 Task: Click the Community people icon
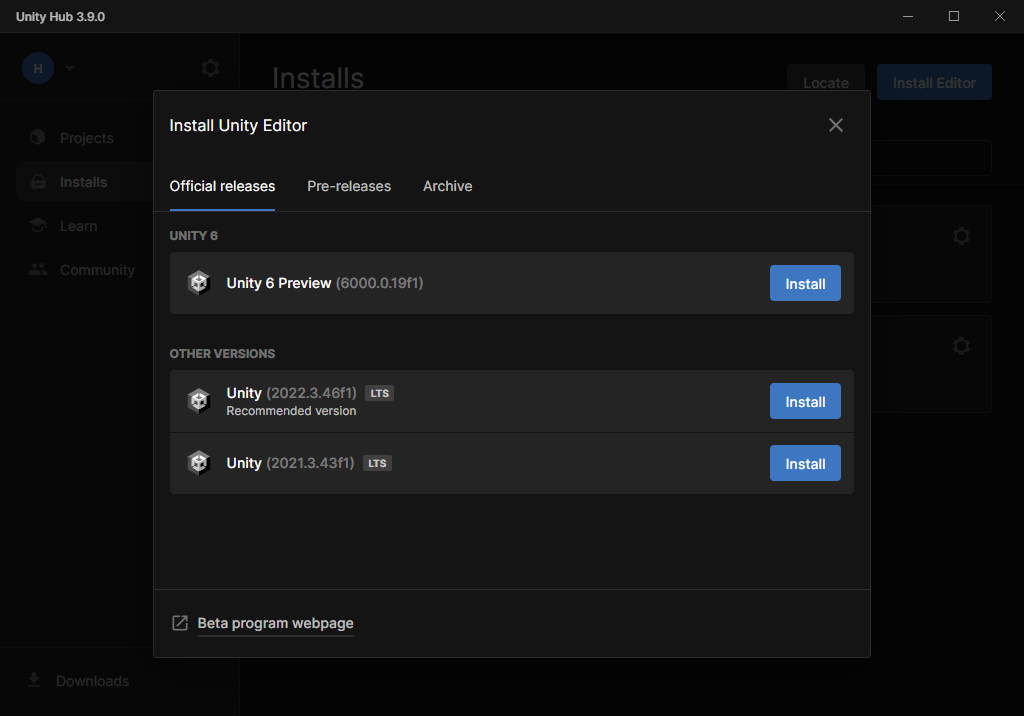point(38,269)
